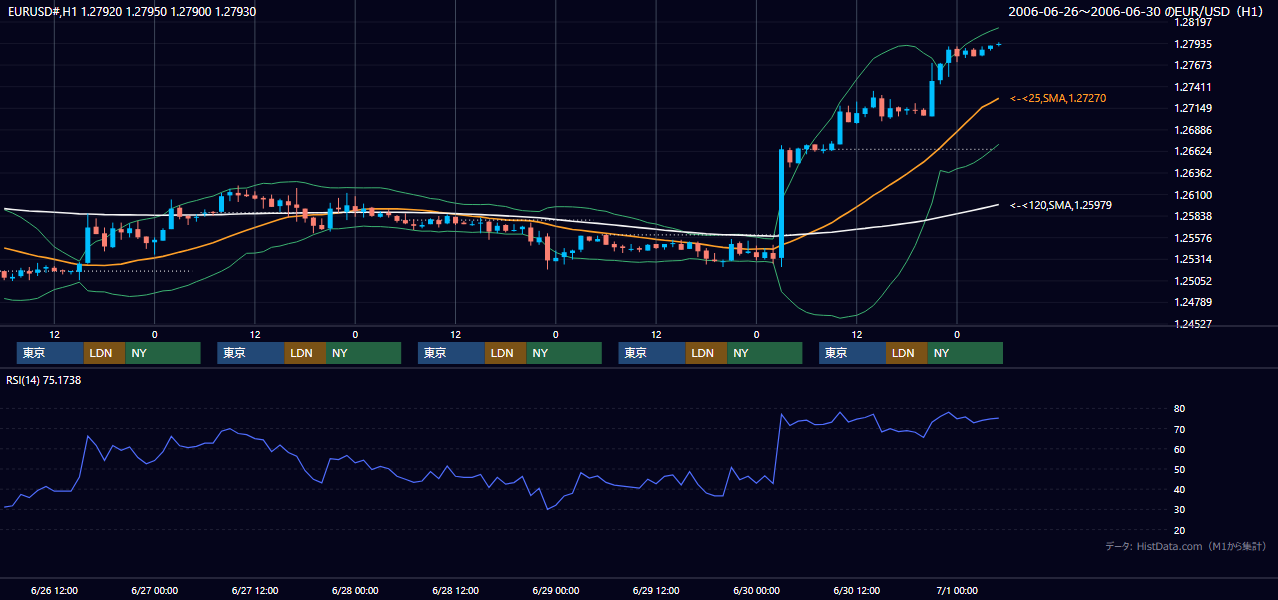The image size is (1278, 600).
Task: Select RSI scale value 50
Action: (x=1180, y=469)
